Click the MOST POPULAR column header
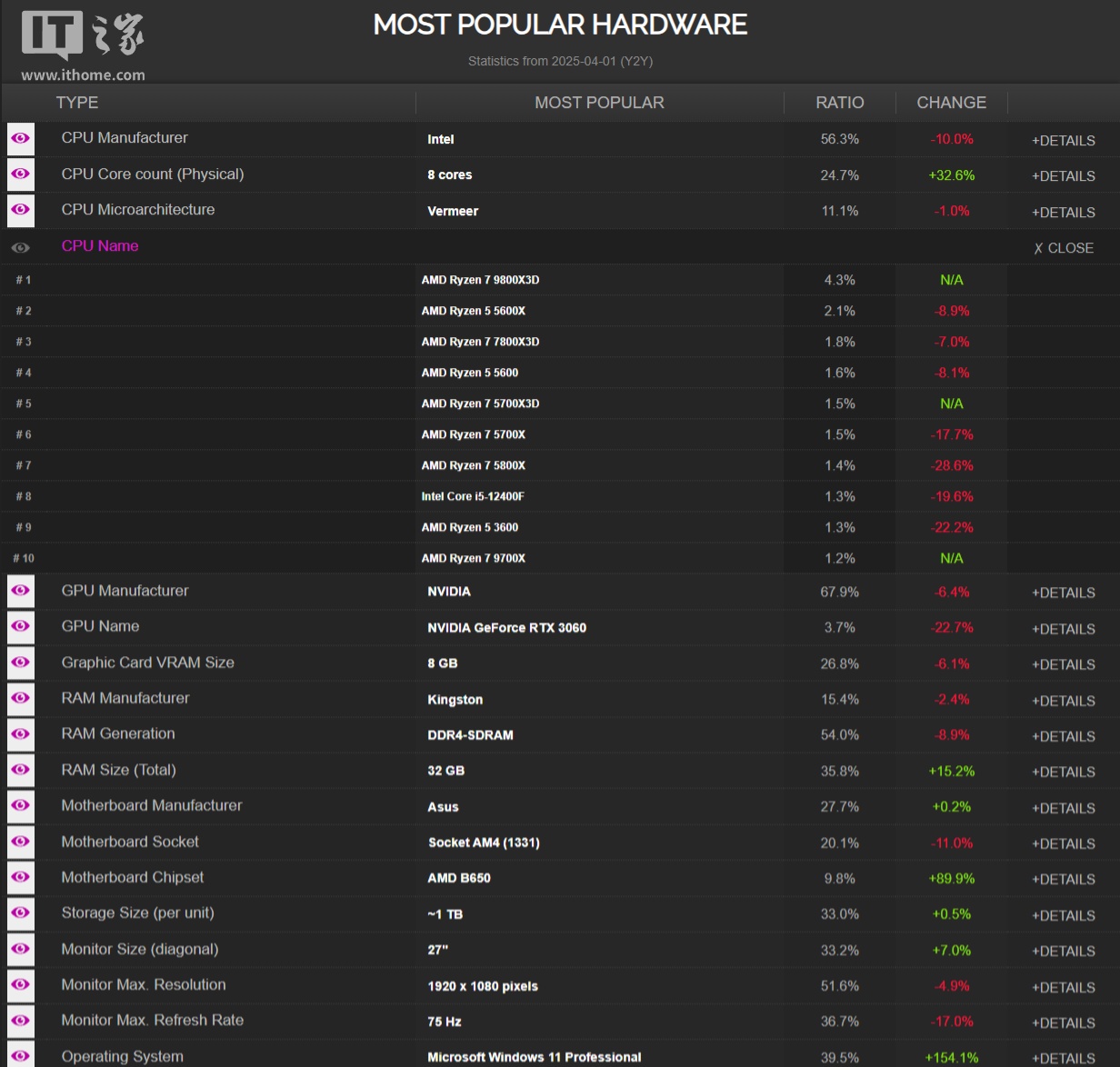This screenshot has width=1120, height=1067. coord(599,103)
